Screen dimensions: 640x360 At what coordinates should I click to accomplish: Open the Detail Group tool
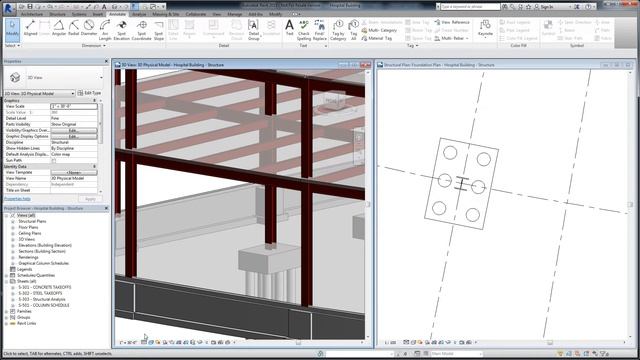[x=253, y=30]
